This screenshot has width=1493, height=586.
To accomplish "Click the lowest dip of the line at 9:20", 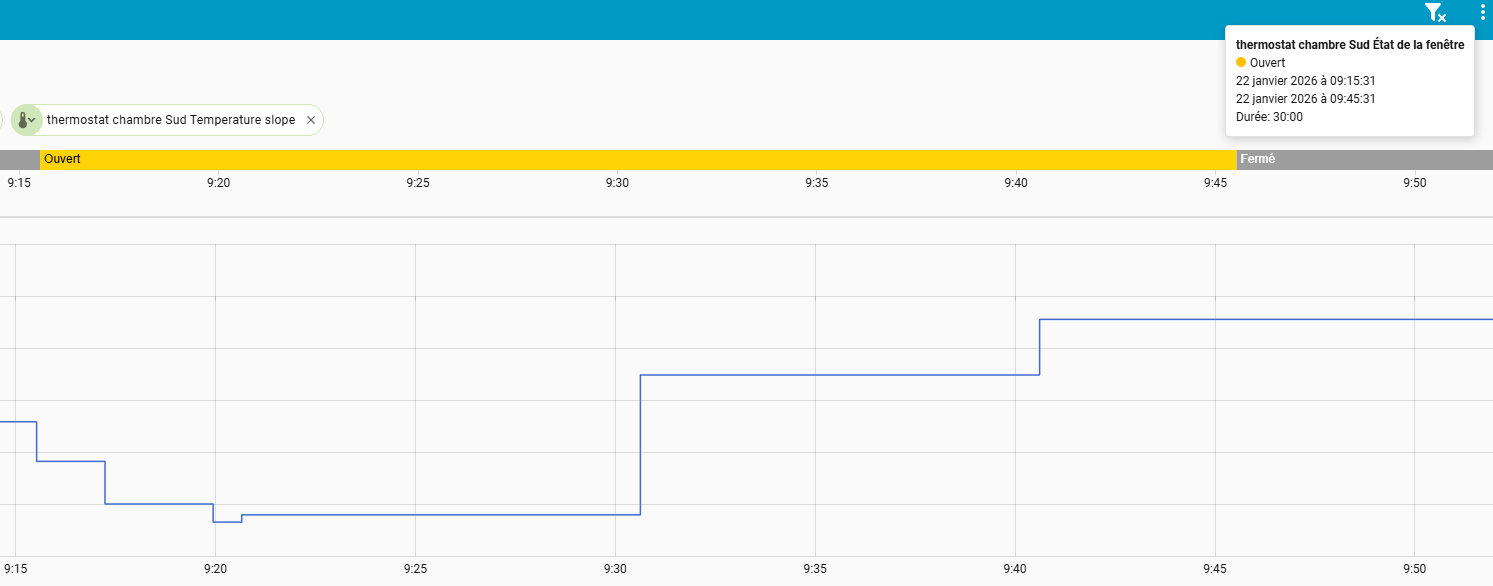I will (227, 522).
